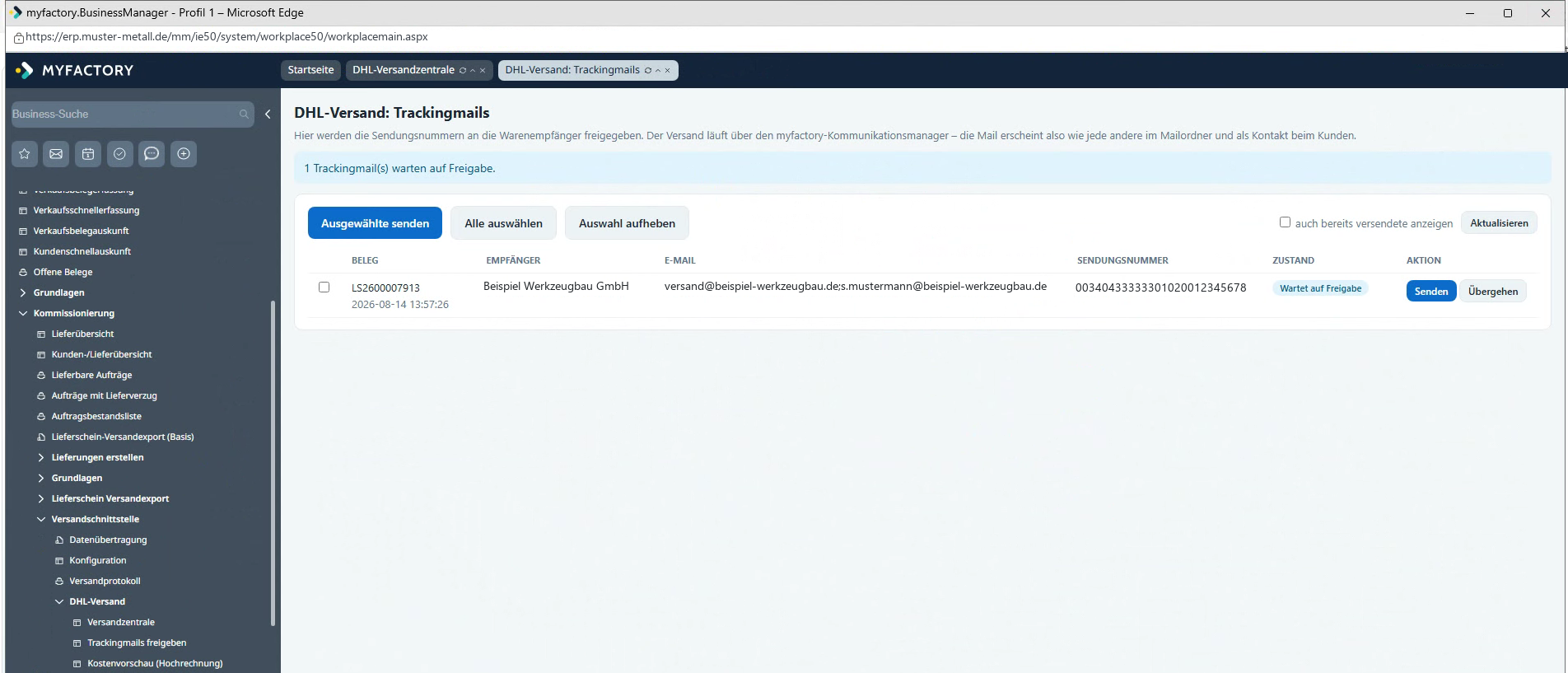Expand Lieferschein Versandexport node
The width and height of the screenshot is (1568, 673).
41,498
